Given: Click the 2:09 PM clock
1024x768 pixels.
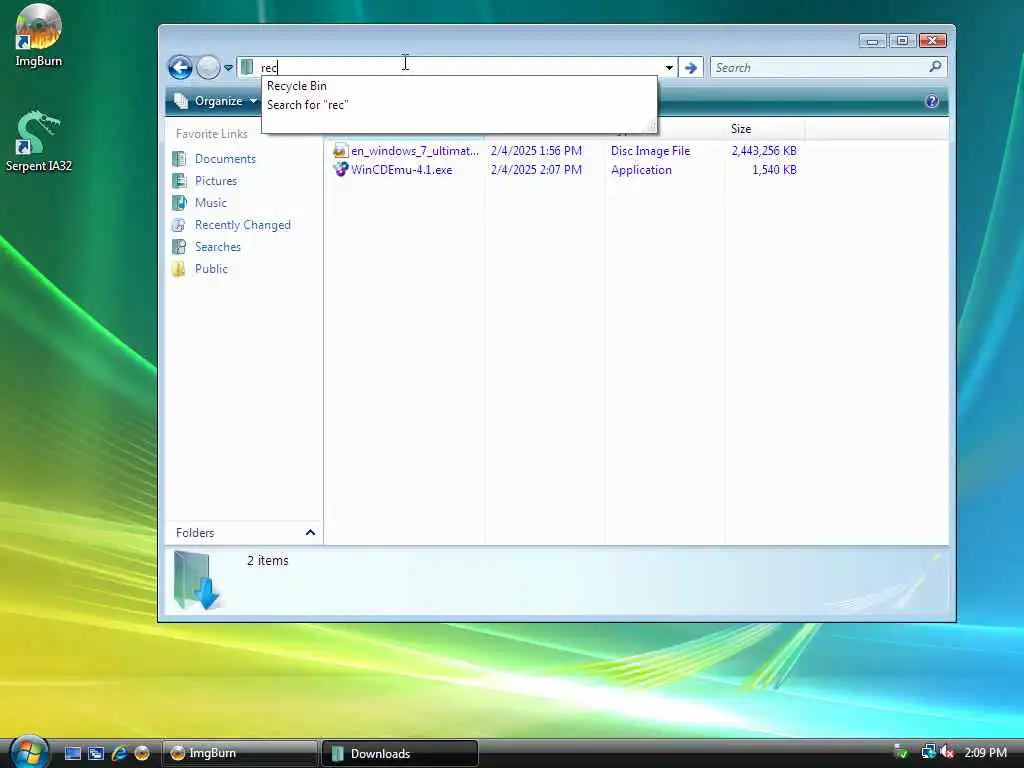Looking at the screenshot, I should [x=985, y=752].
